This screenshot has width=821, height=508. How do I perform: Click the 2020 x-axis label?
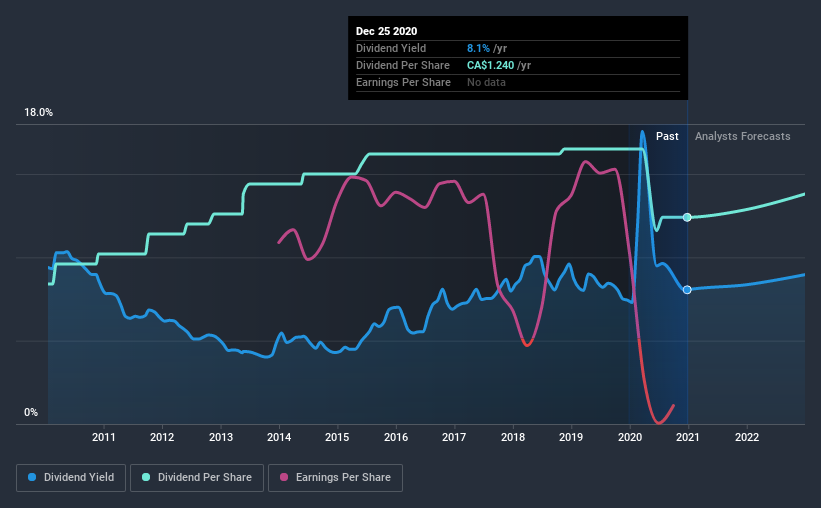point(630,437)
